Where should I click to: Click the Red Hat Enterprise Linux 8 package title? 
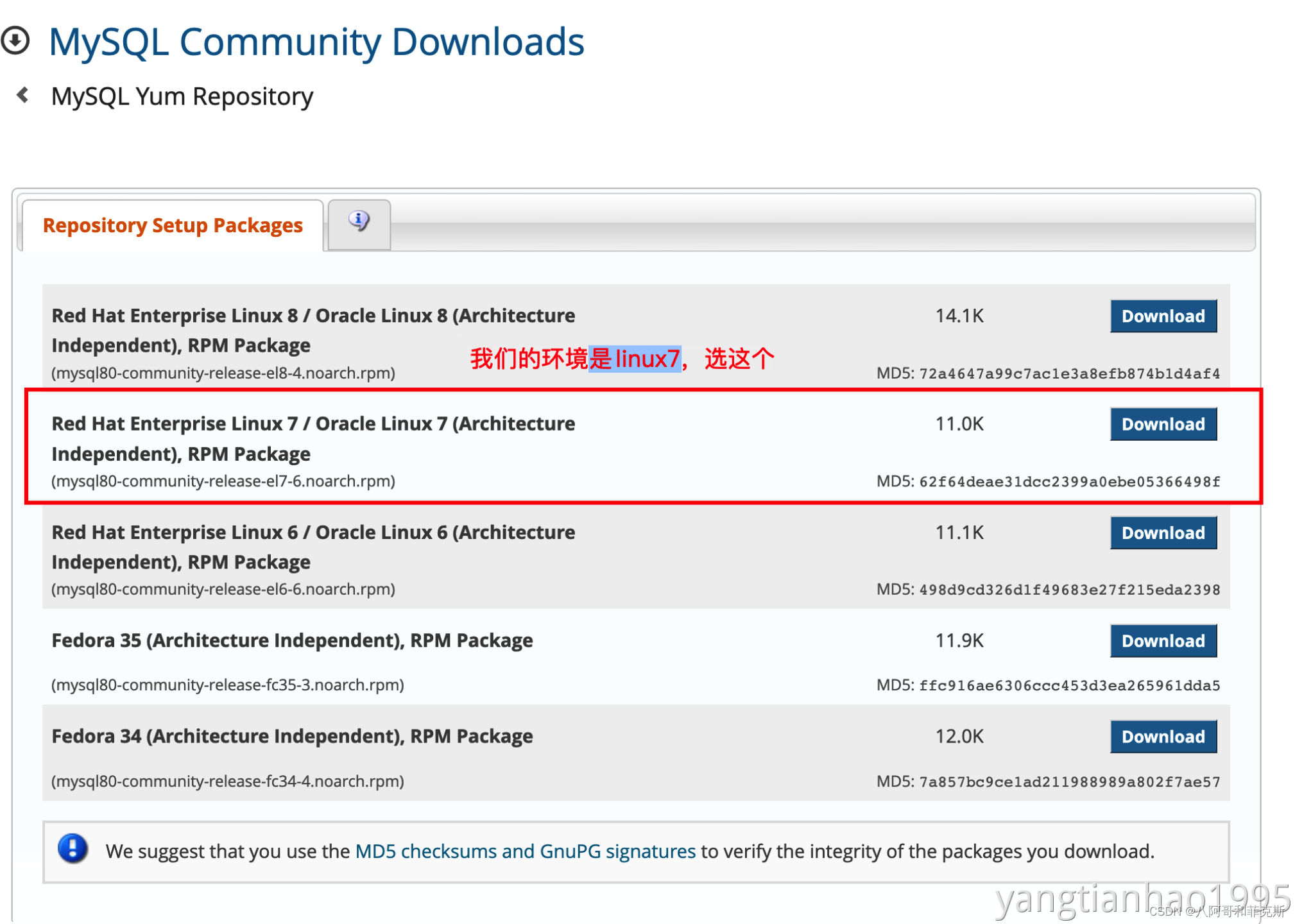coord(313,330)
